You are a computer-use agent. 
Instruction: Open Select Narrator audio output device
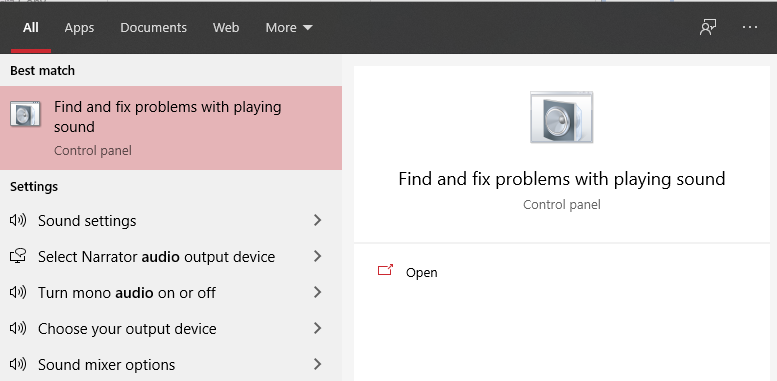171,257
